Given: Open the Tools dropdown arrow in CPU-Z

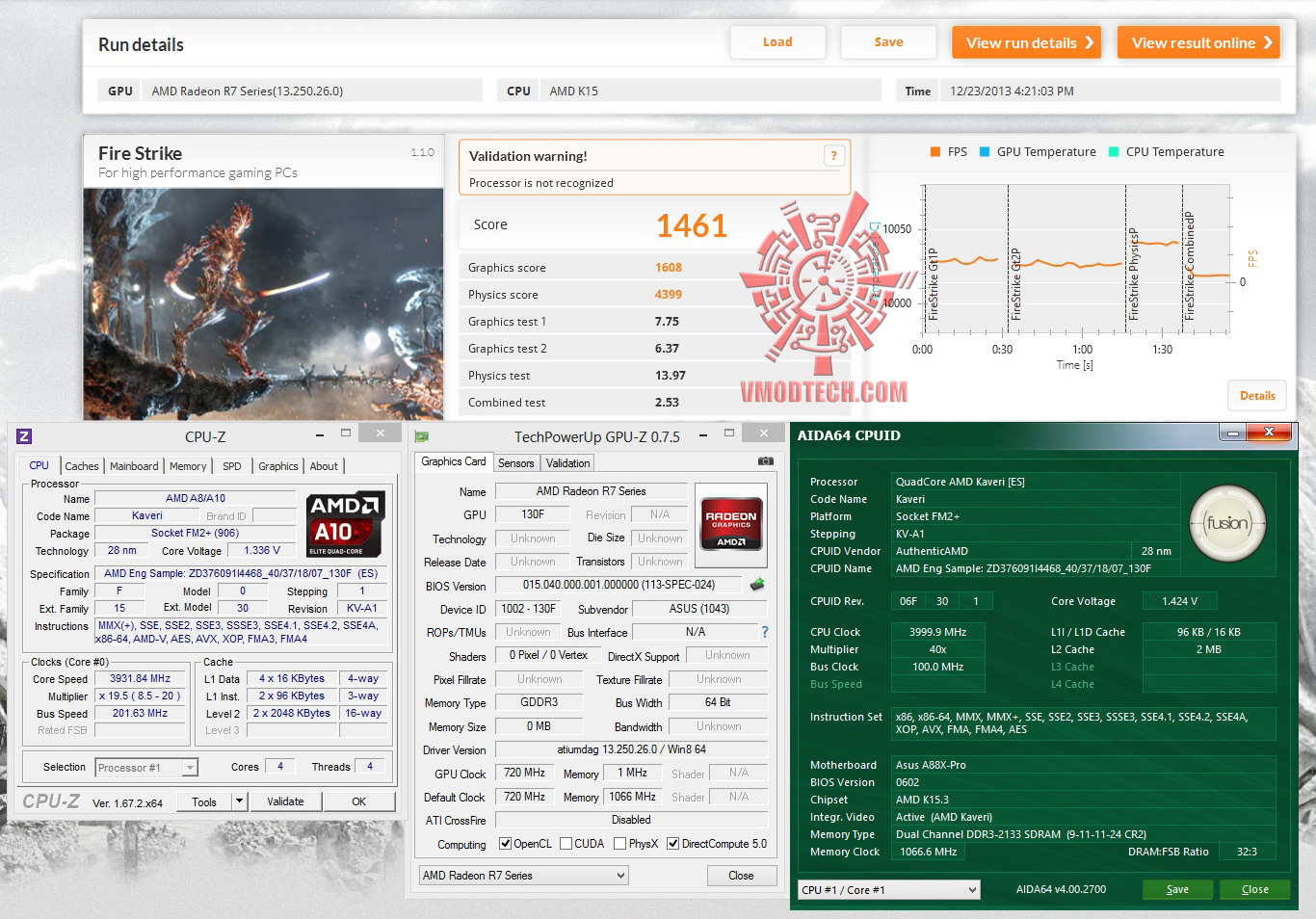Looking at the screenshot, I should coord(240,801).
